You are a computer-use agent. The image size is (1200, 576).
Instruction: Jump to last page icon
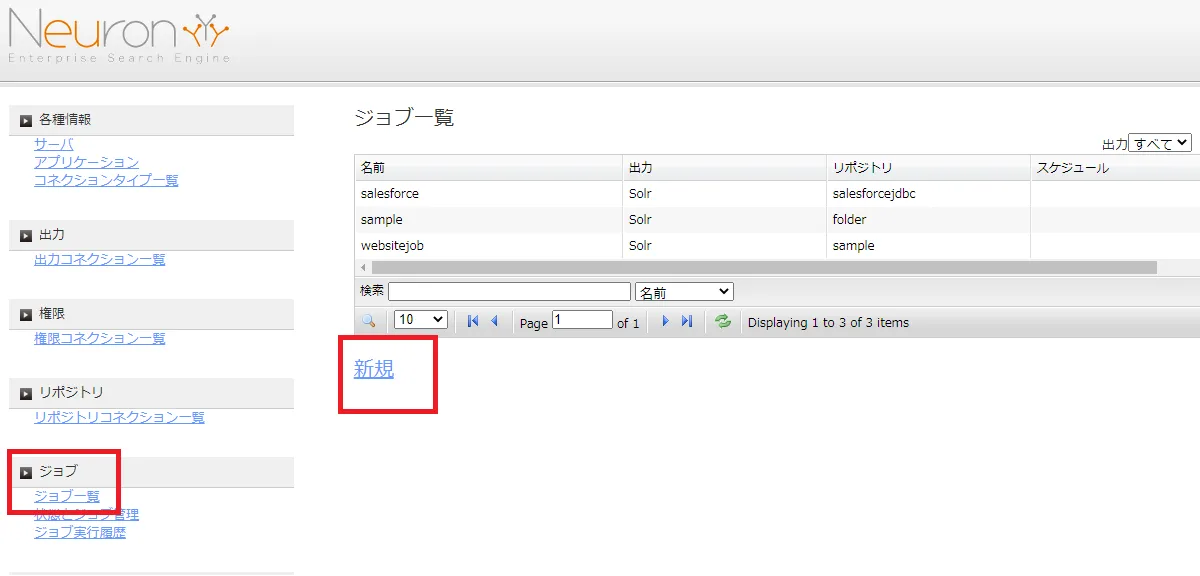coord(686,321)
